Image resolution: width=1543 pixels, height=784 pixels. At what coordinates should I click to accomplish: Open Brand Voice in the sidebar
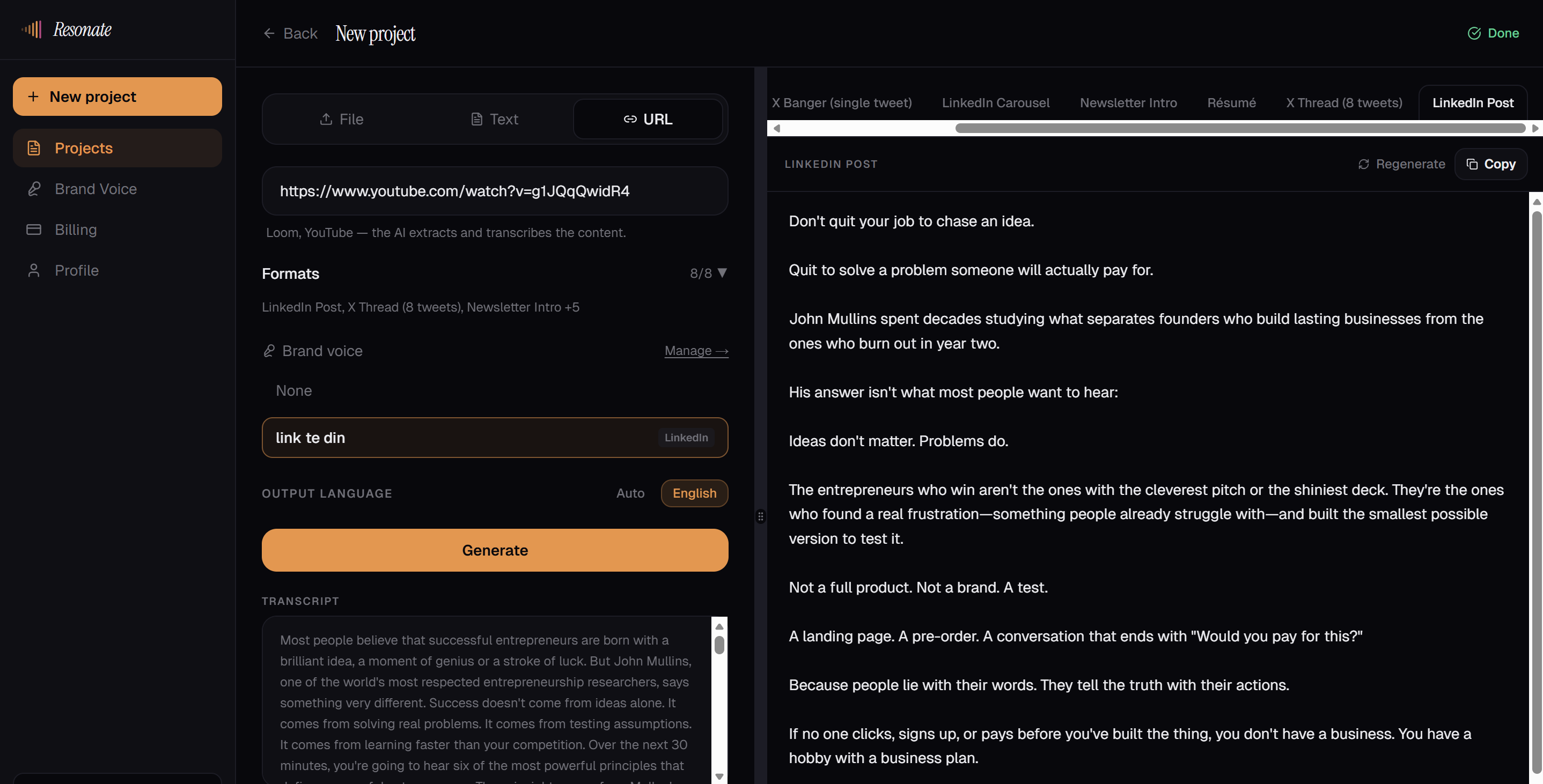(x=117, y=189)
